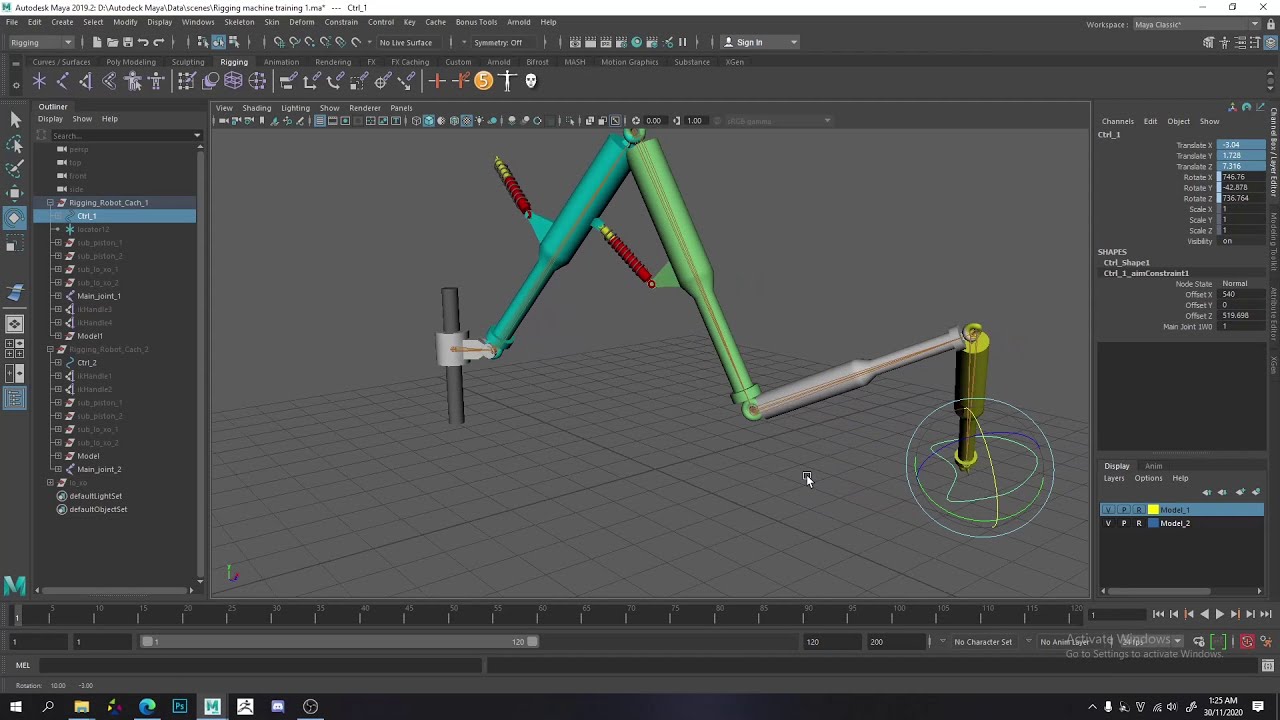
Task: Choose the Create IK Handle shelf icon
Action: pyautogui.click(x=86, y=81)
